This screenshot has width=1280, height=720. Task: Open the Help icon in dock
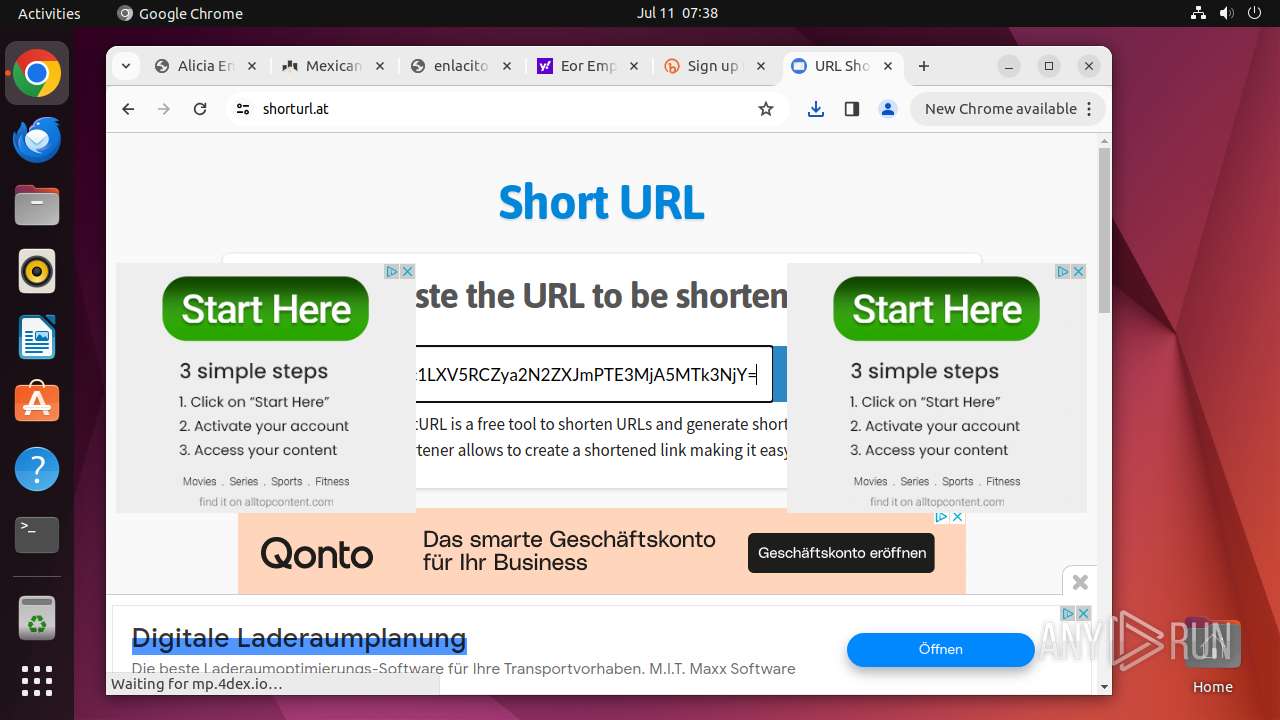[x=37, y=469]
